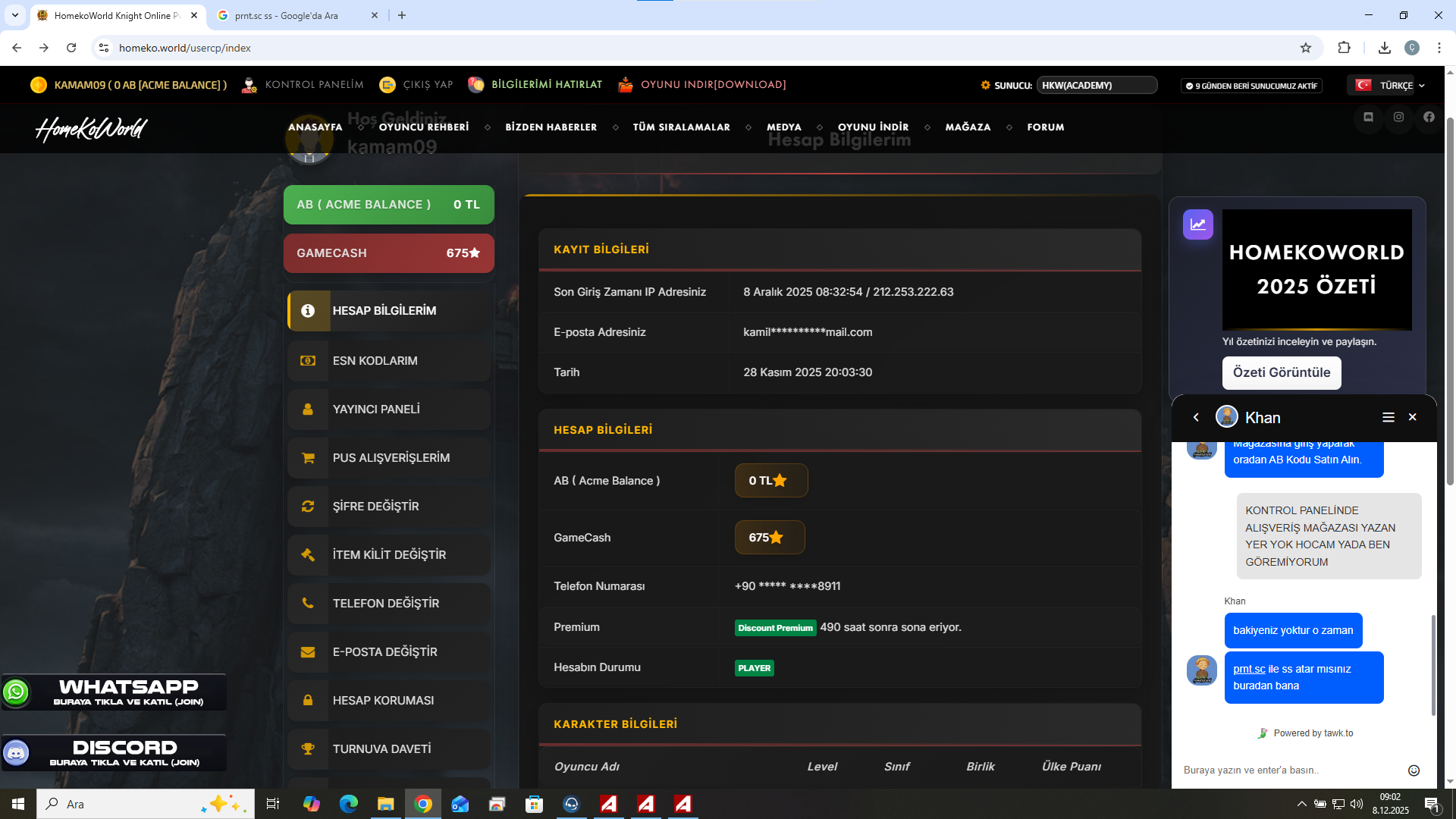Image resolution: width=1456 pixels, height=819 pixels.
Task: Open the HKW(ACADEMY) server selector
Action: click(x=1097, y=85)
